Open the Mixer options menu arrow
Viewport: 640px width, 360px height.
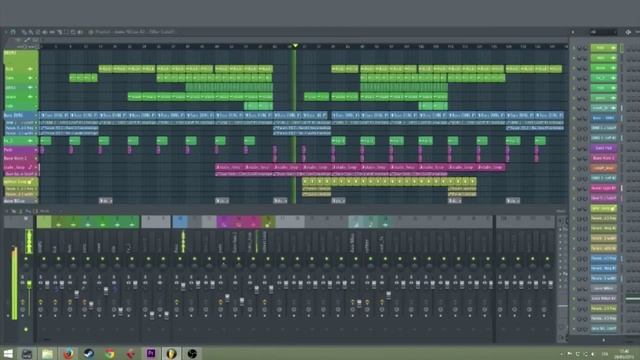(6, 211)
